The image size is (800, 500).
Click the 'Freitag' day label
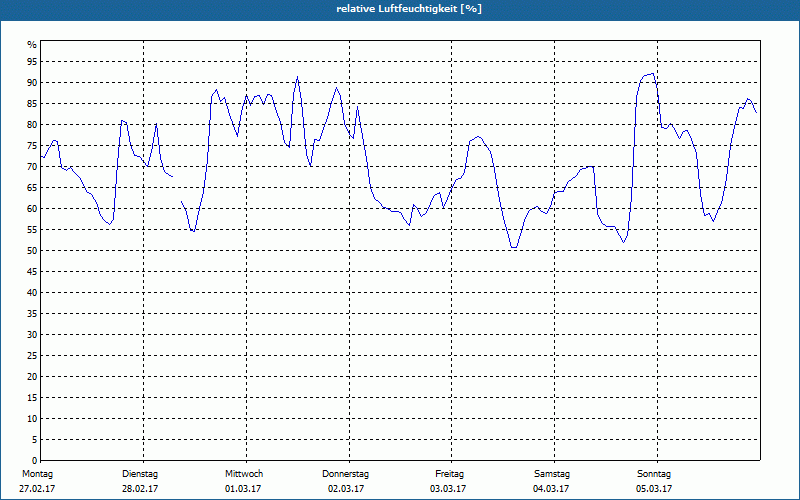click(x=449, y=474)
